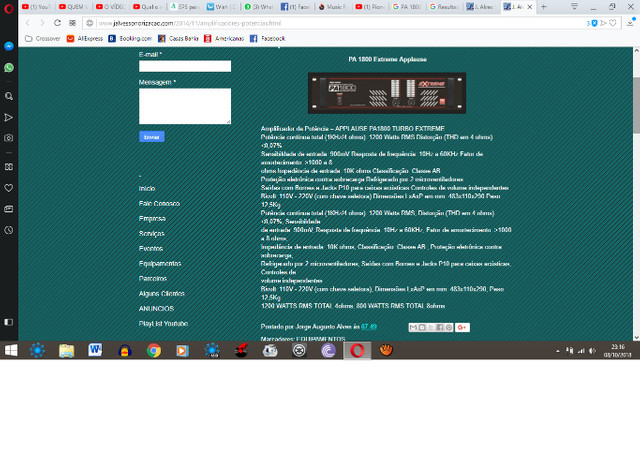Switch to the first YouTube tab

(36, 7)
